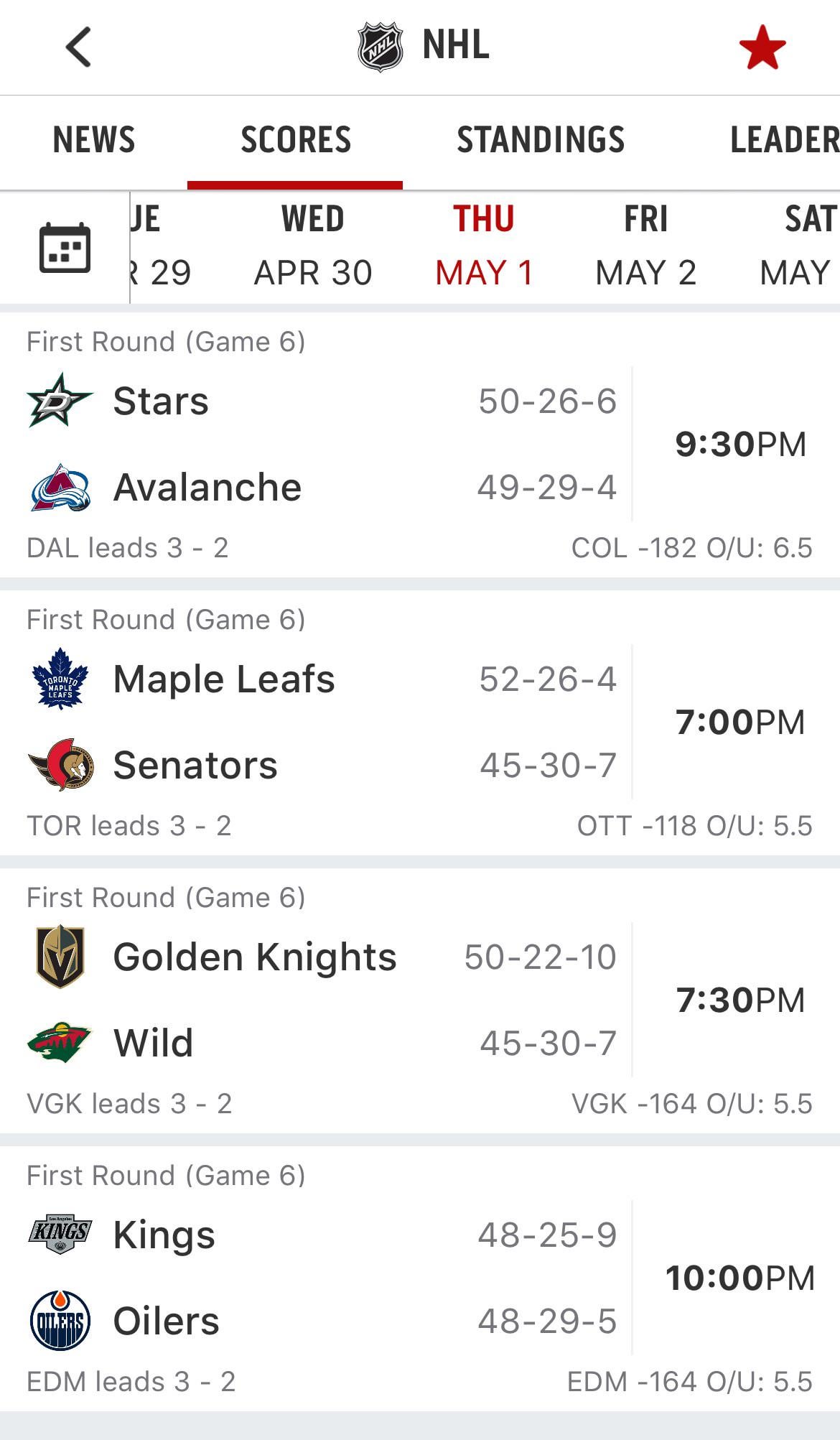The height and width of the screenshot is (1440, 840).
Task: Select Wed Apr 30 date
Action: [313, 246]
